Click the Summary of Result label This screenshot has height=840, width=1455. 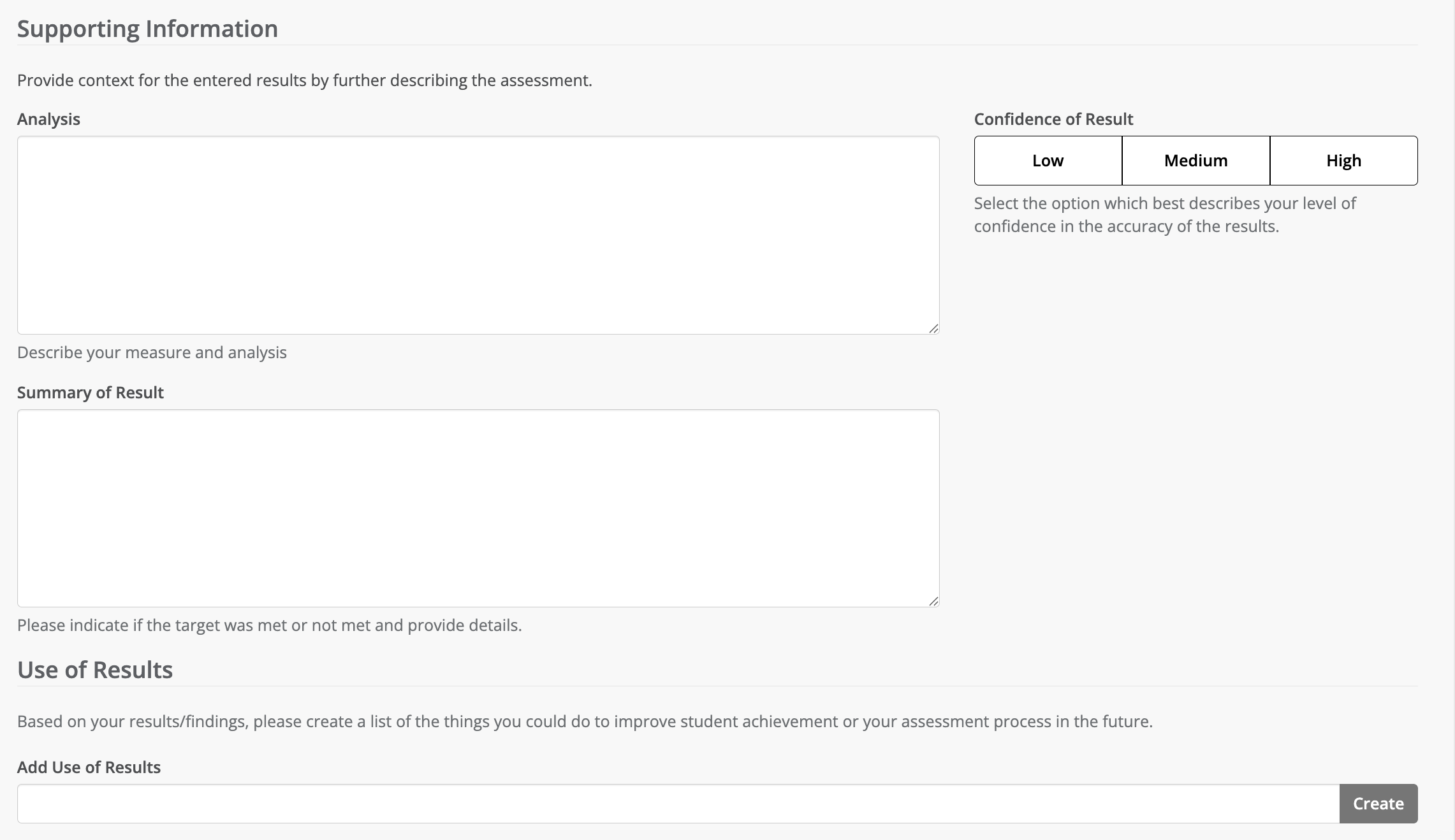[x=91, y=393]
